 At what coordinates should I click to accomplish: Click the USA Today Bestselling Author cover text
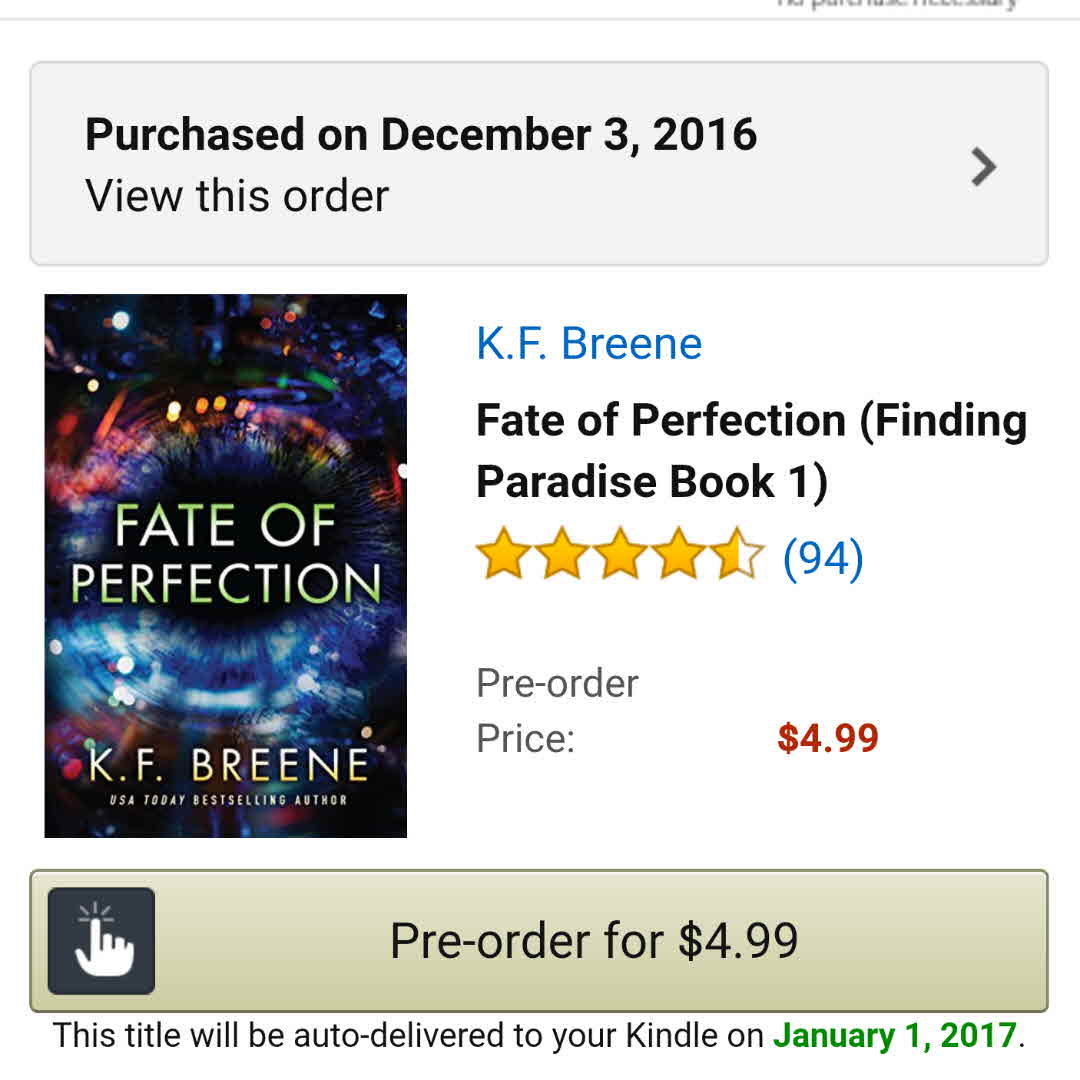[228, 800]
